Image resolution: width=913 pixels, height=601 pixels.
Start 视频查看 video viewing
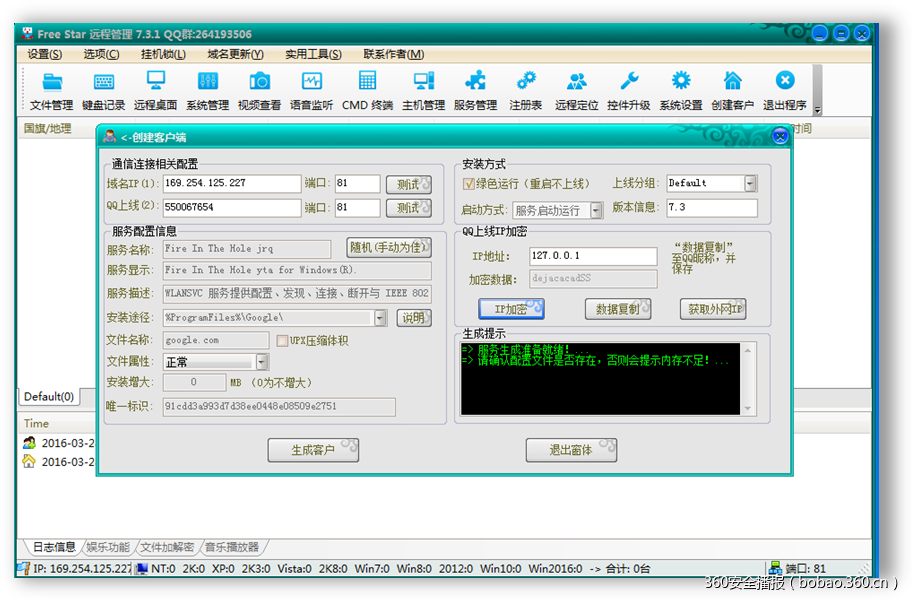[259, 89]
